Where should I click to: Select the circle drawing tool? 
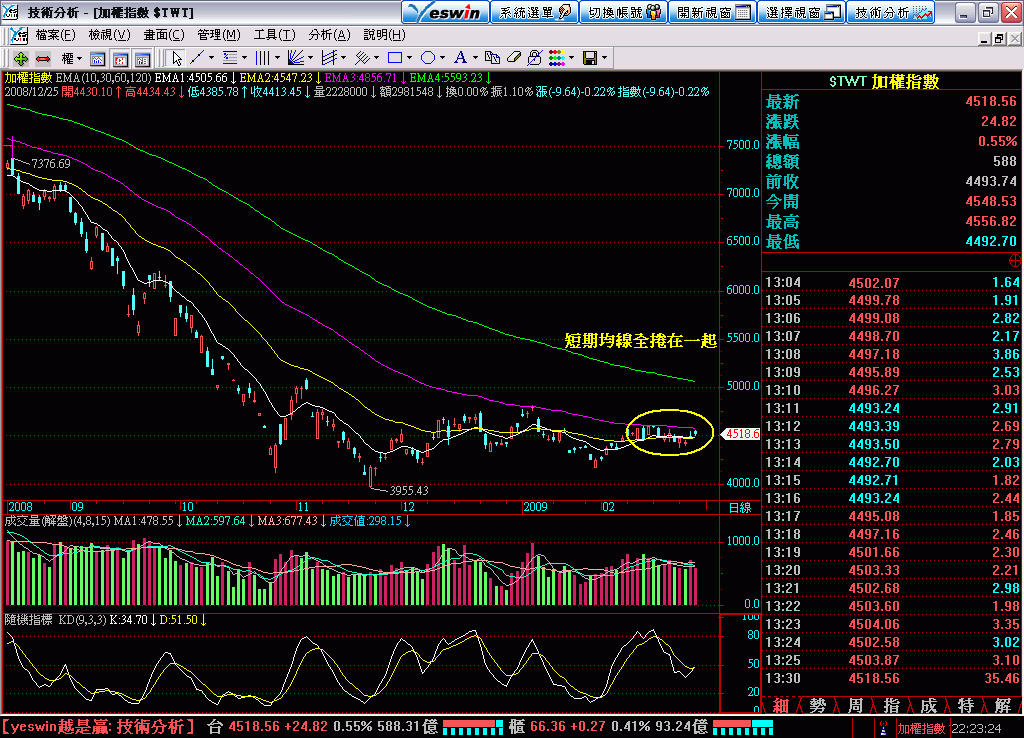pyautogui.click(x=428, y=58)
